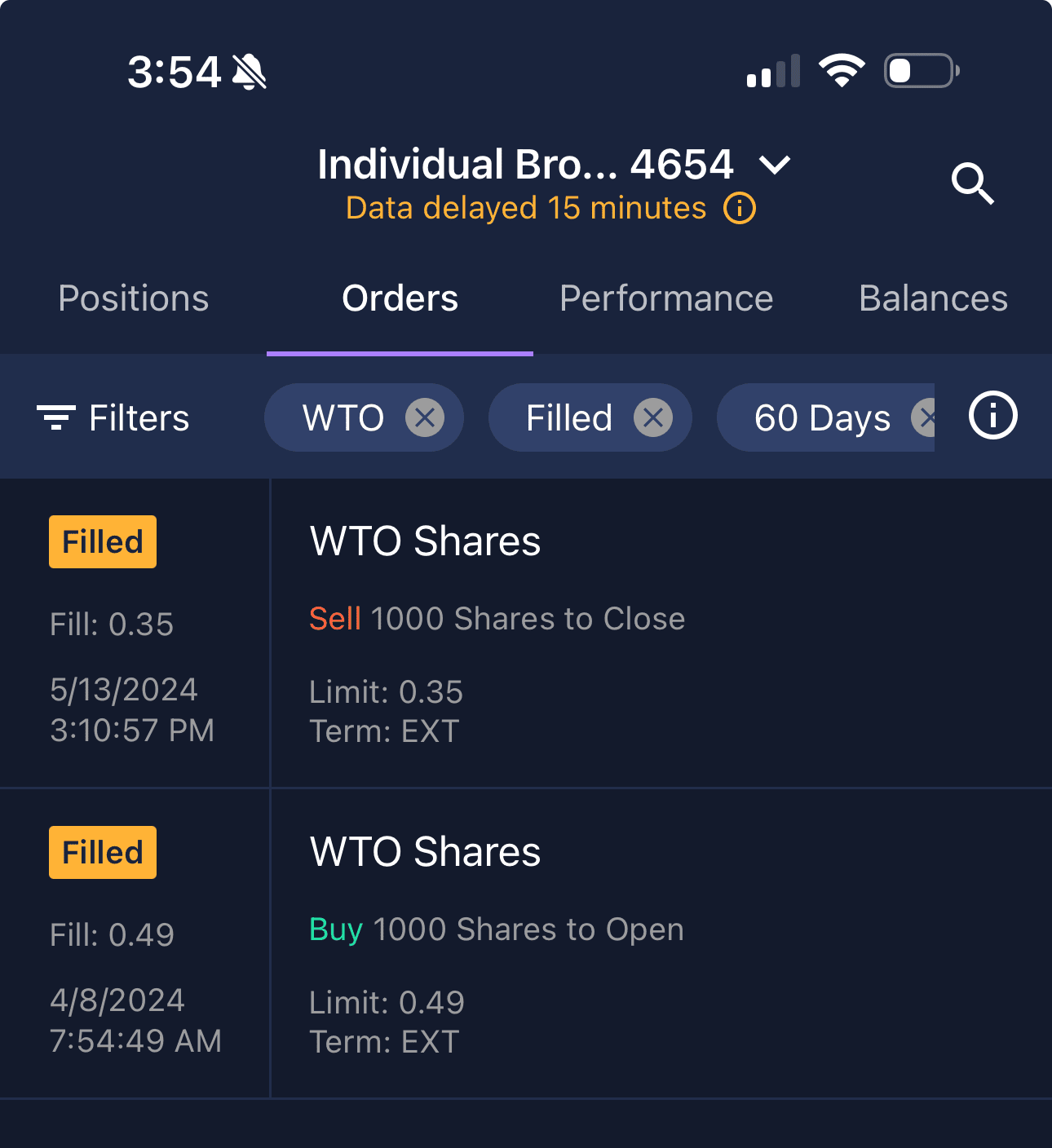Tap the data delayed info icon
1052x1148 pixels.
point(740,209)
